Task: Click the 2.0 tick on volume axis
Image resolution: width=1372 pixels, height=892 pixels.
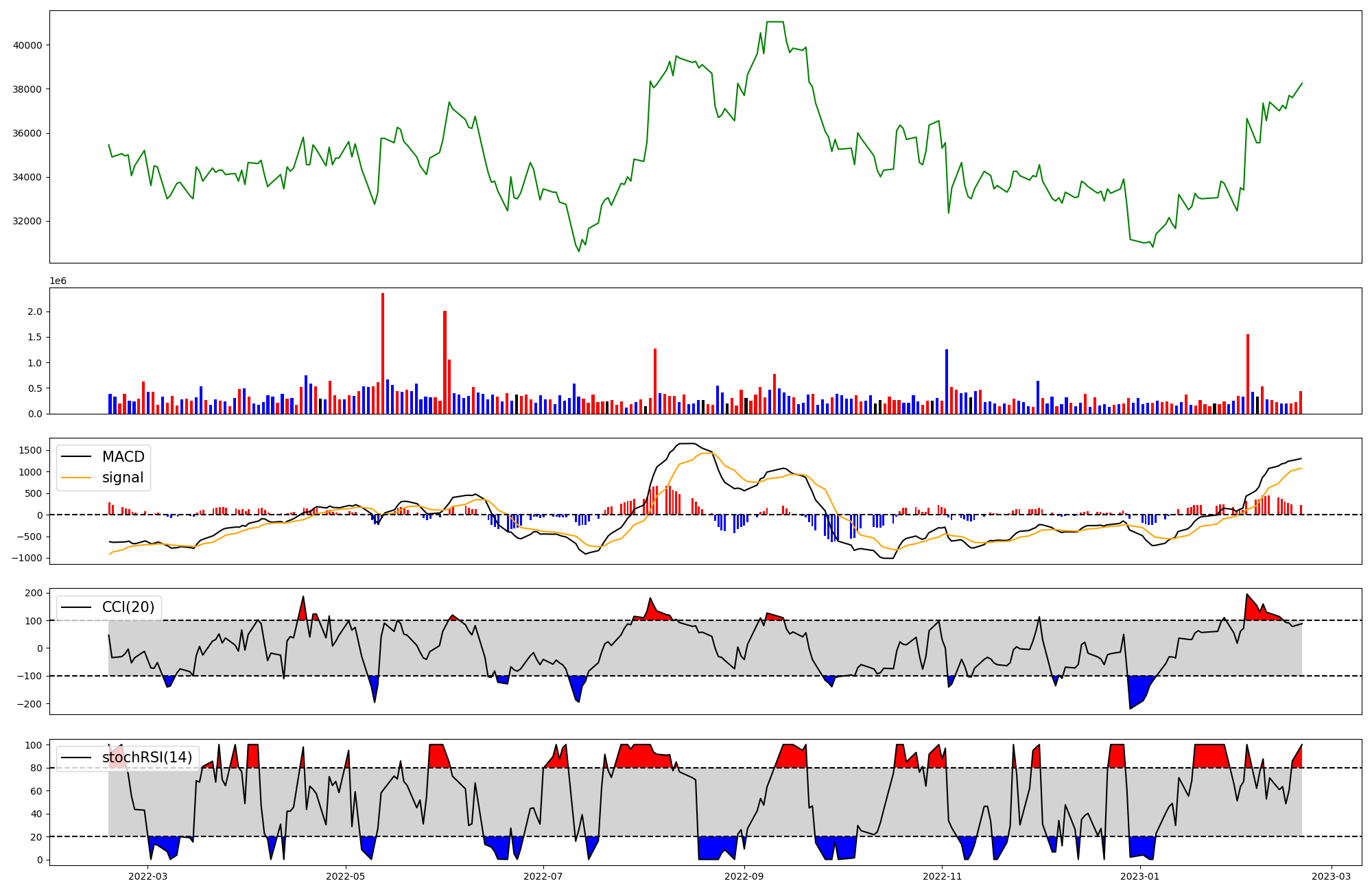Action: coord(35,312)
